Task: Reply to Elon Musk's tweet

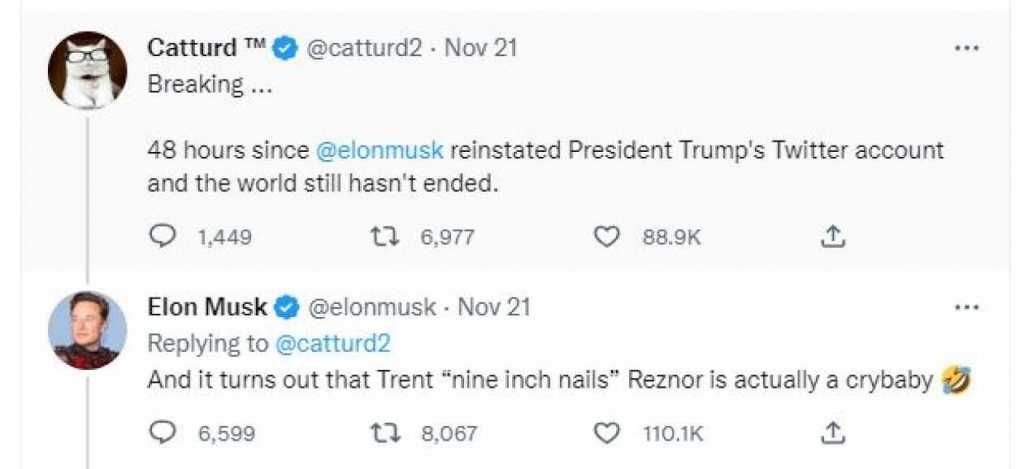Action: 162,432
